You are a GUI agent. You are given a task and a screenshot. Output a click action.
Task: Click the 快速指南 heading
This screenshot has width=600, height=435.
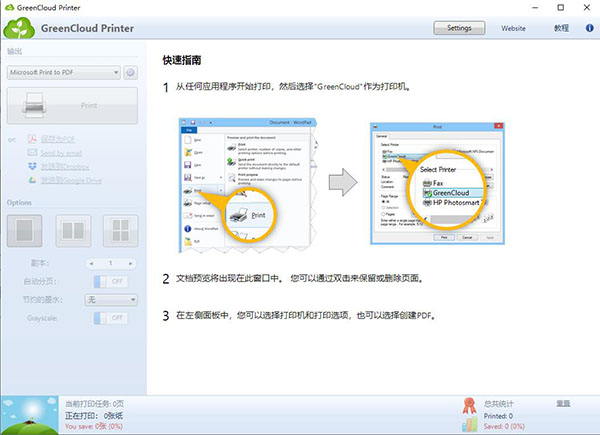click(x=182, y=60)
